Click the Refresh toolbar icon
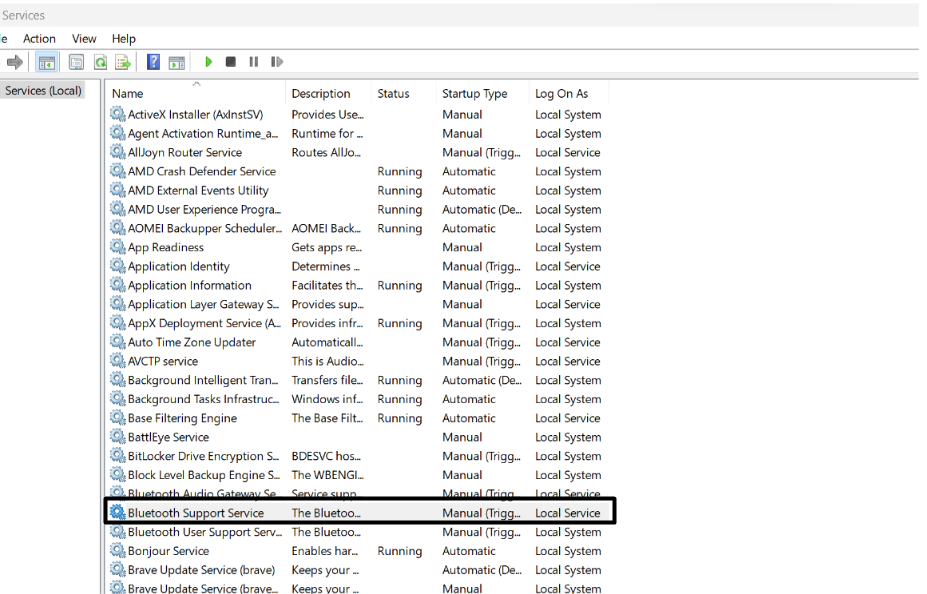The height and width of the screenshot is (594, 927). click(100, 62)
